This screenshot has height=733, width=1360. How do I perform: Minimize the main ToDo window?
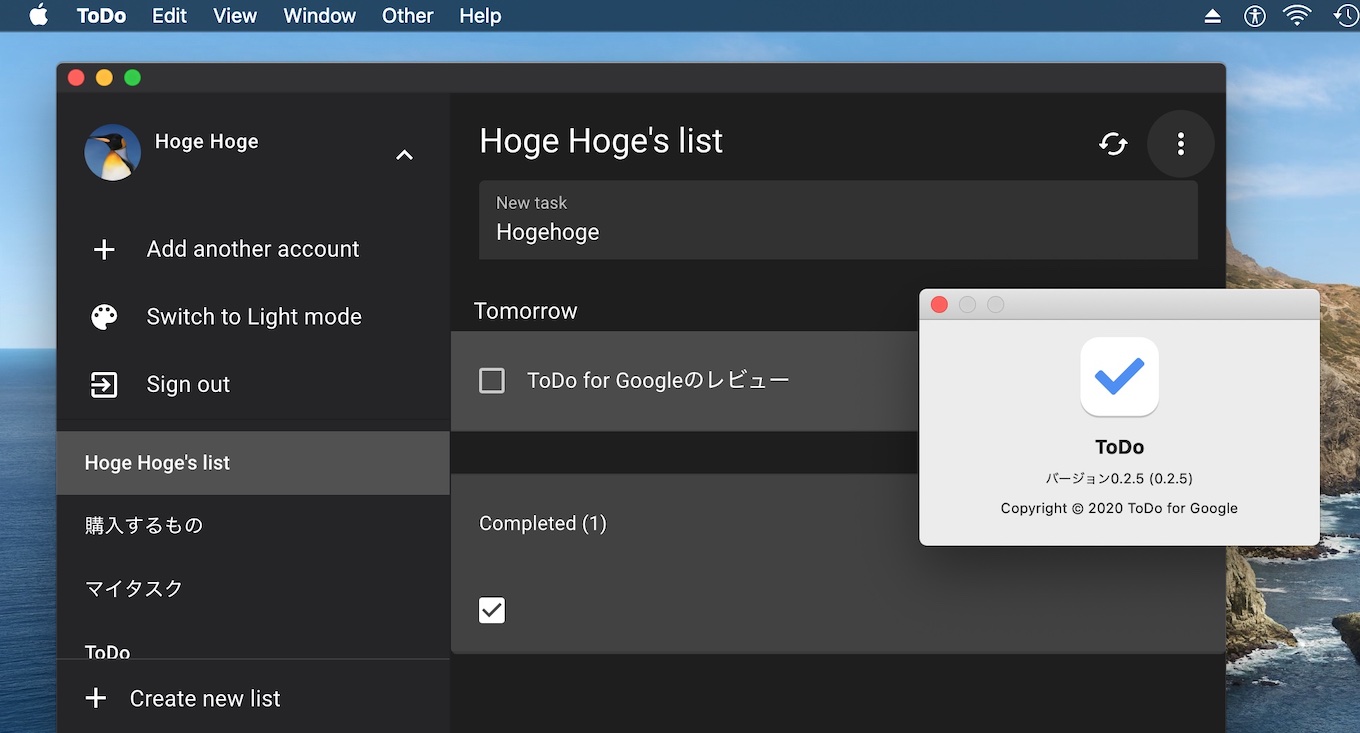pyautogui.click(x=104, y=78)
